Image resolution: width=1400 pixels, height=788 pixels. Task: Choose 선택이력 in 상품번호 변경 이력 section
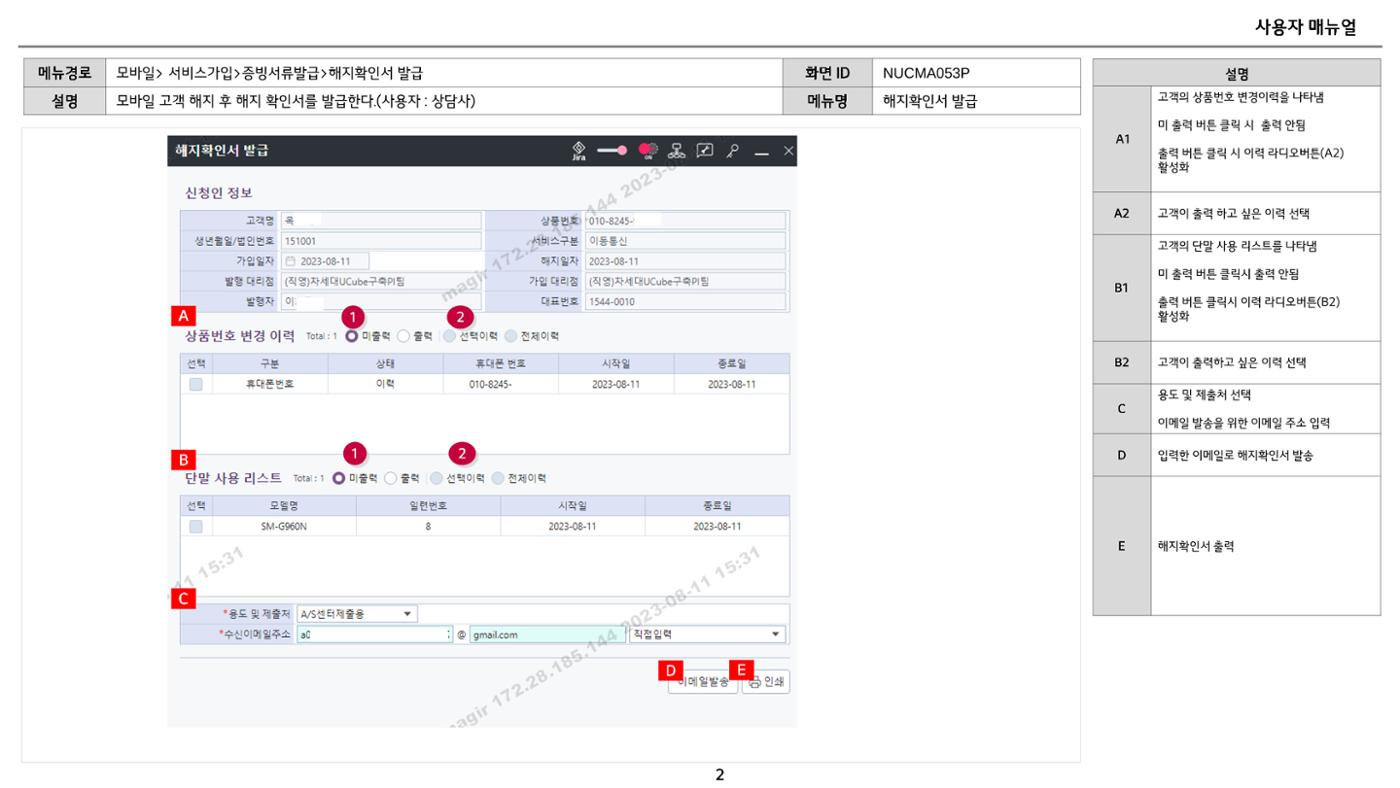450,336
